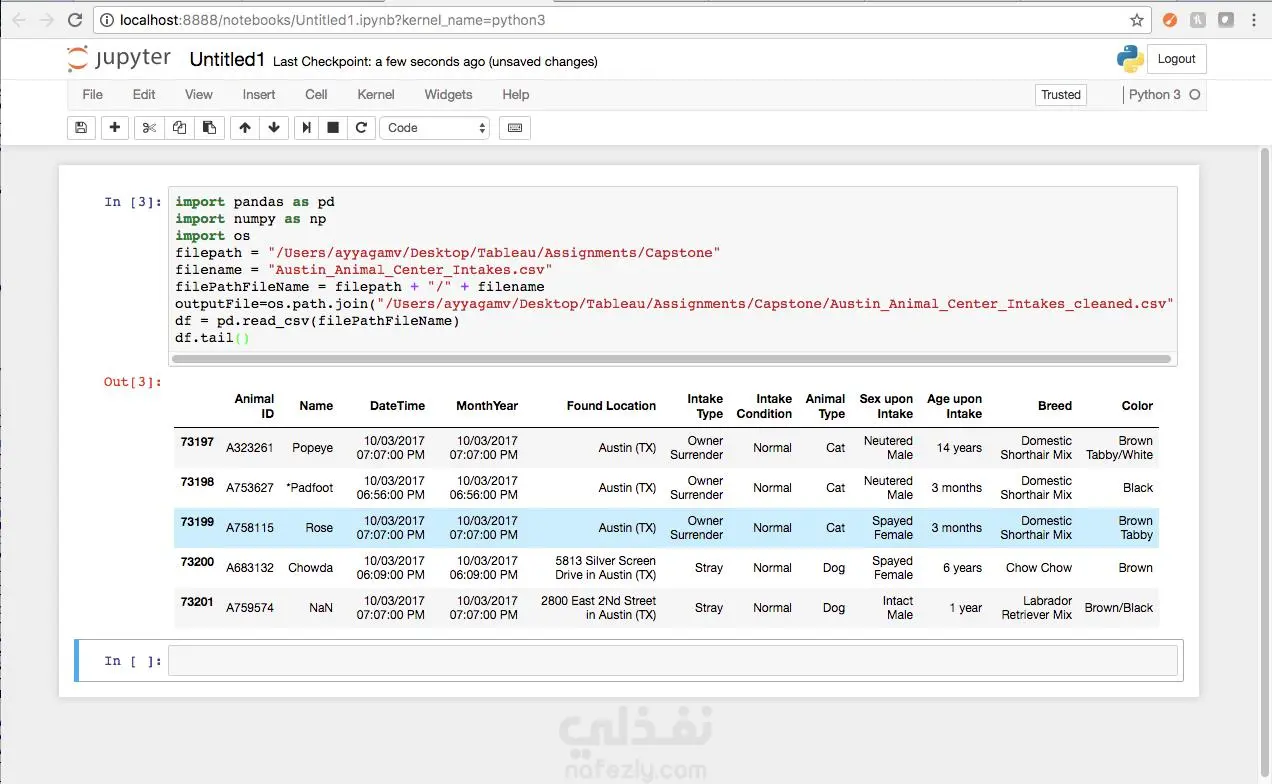Open the Insert menu
The width and height of the screenshot is (1272, 784).
[x=259, y=94]
